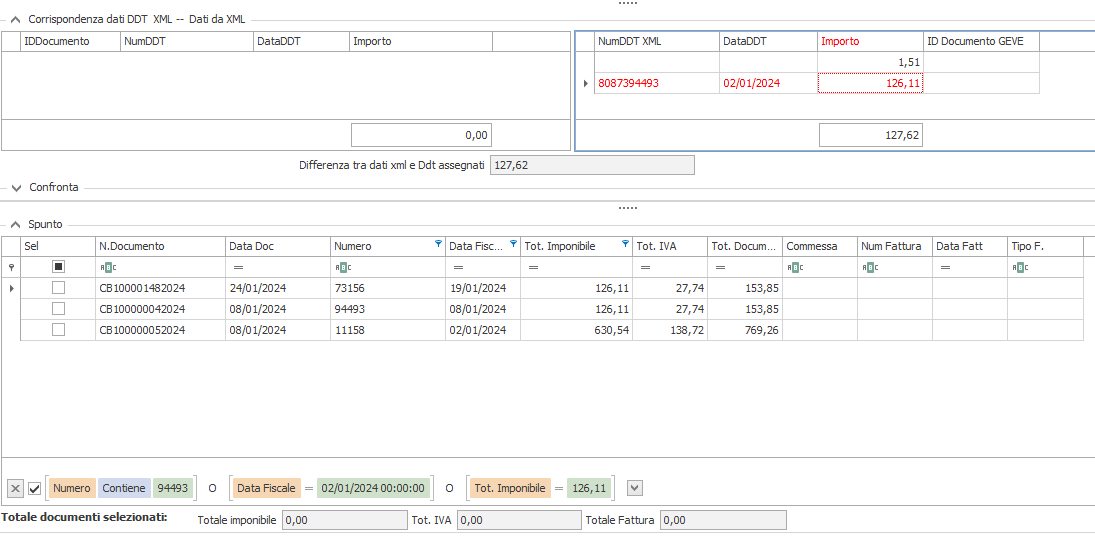Remove the filter with the X button

point(16,489)
